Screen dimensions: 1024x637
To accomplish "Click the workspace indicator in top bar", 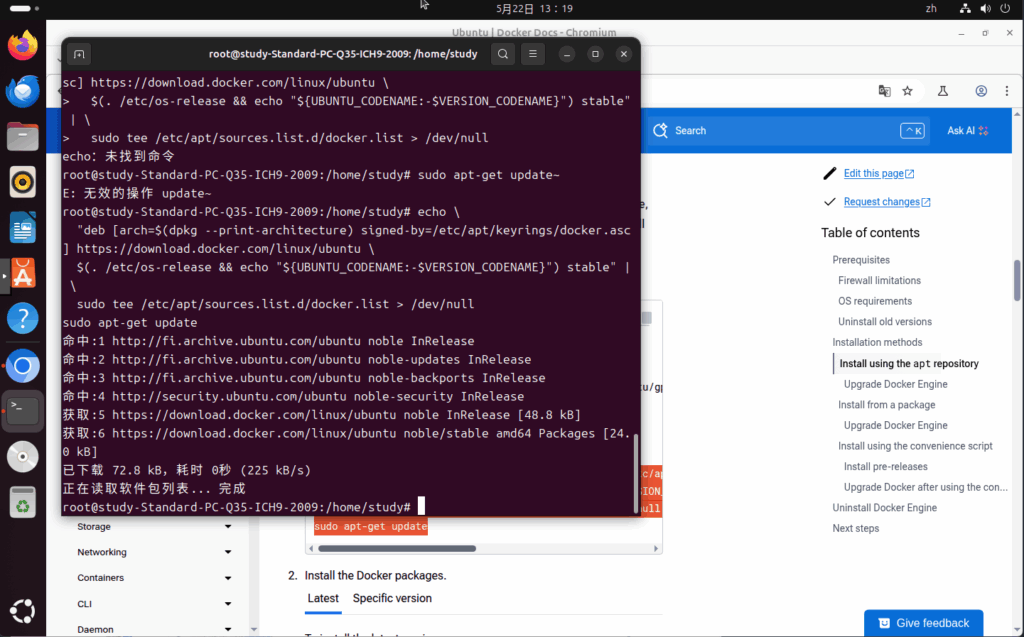I will [x=24, y=8].
